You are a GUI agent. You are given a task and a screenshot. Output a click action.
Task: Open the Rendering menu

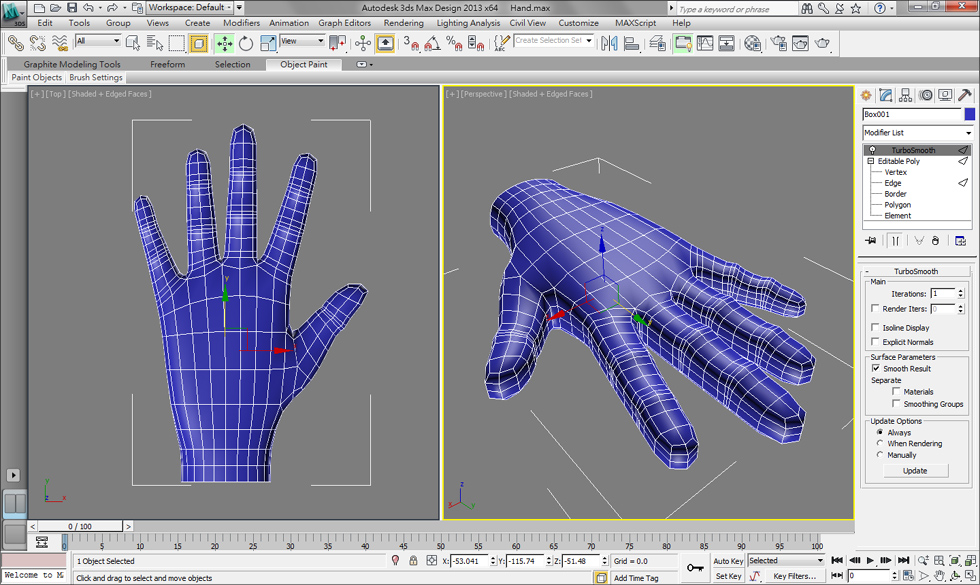coord(403,23)
